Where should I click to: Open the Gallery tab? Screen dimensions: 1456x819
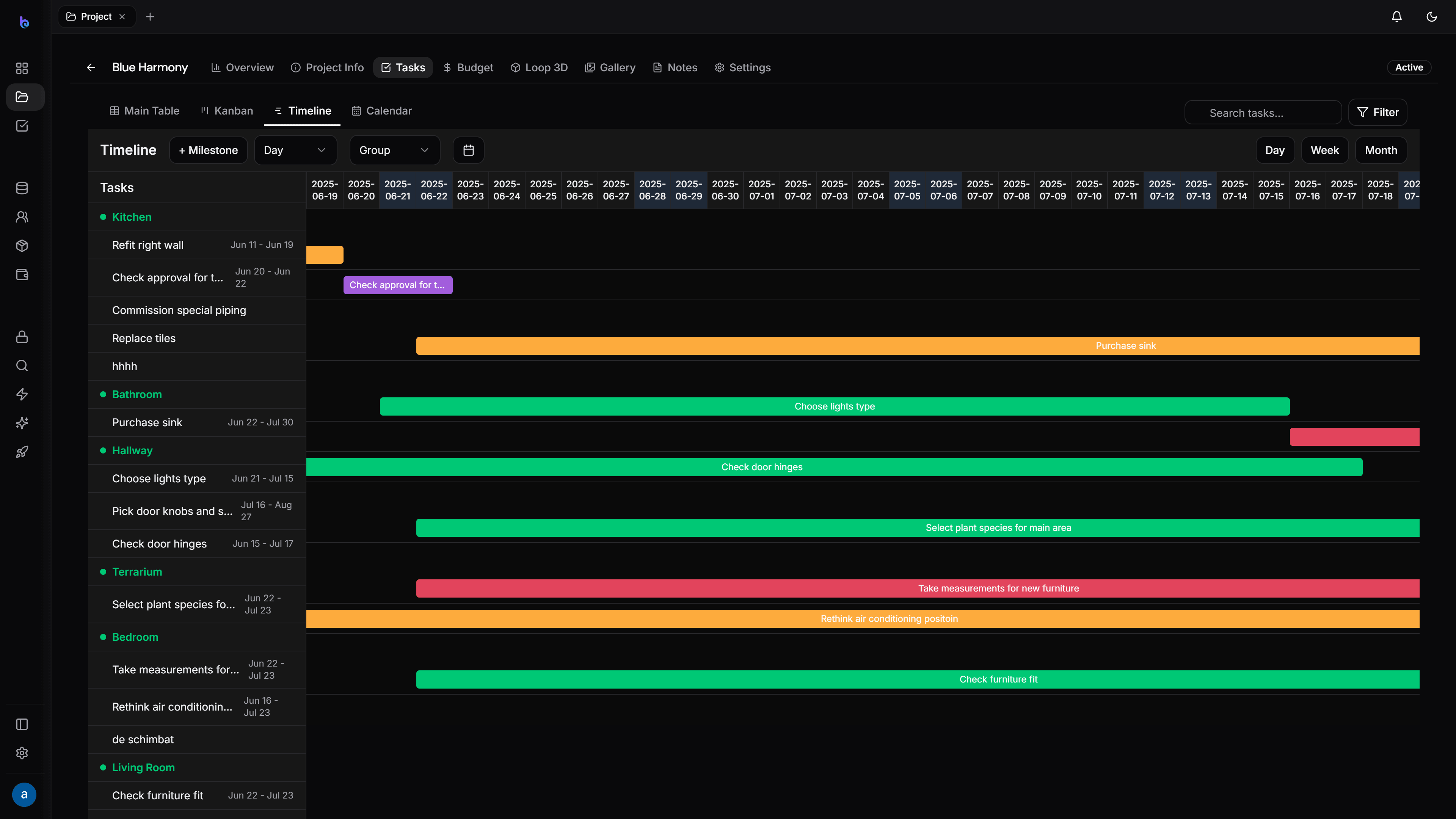pyautogui.click(x=610, y=68)
